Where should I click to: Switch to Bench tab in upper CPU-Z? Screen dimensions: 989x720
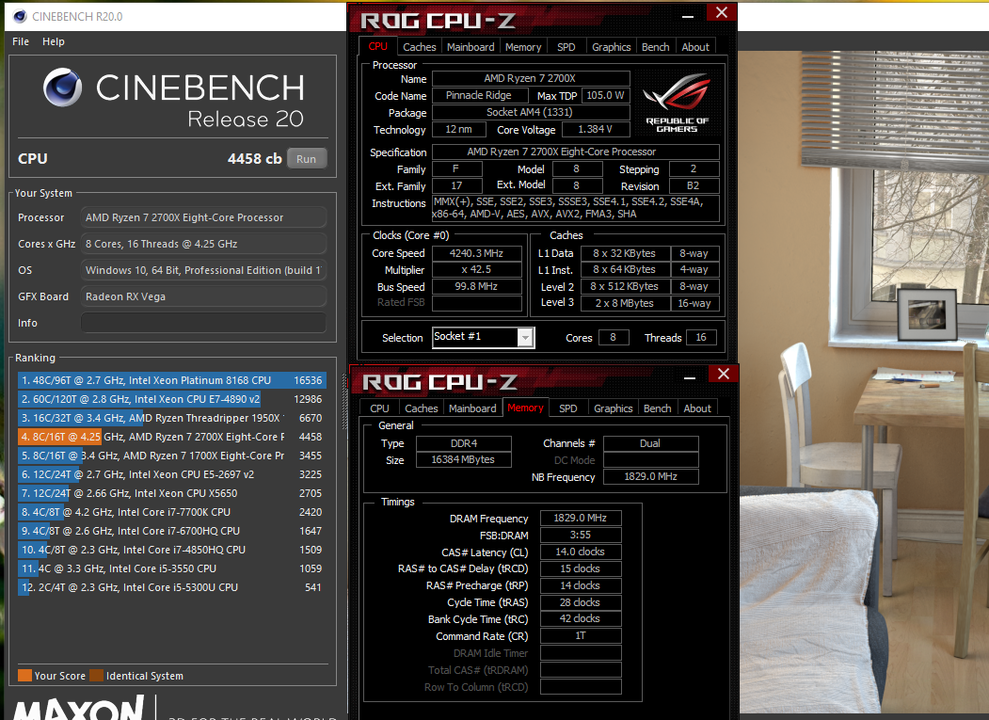click(655, 47)
